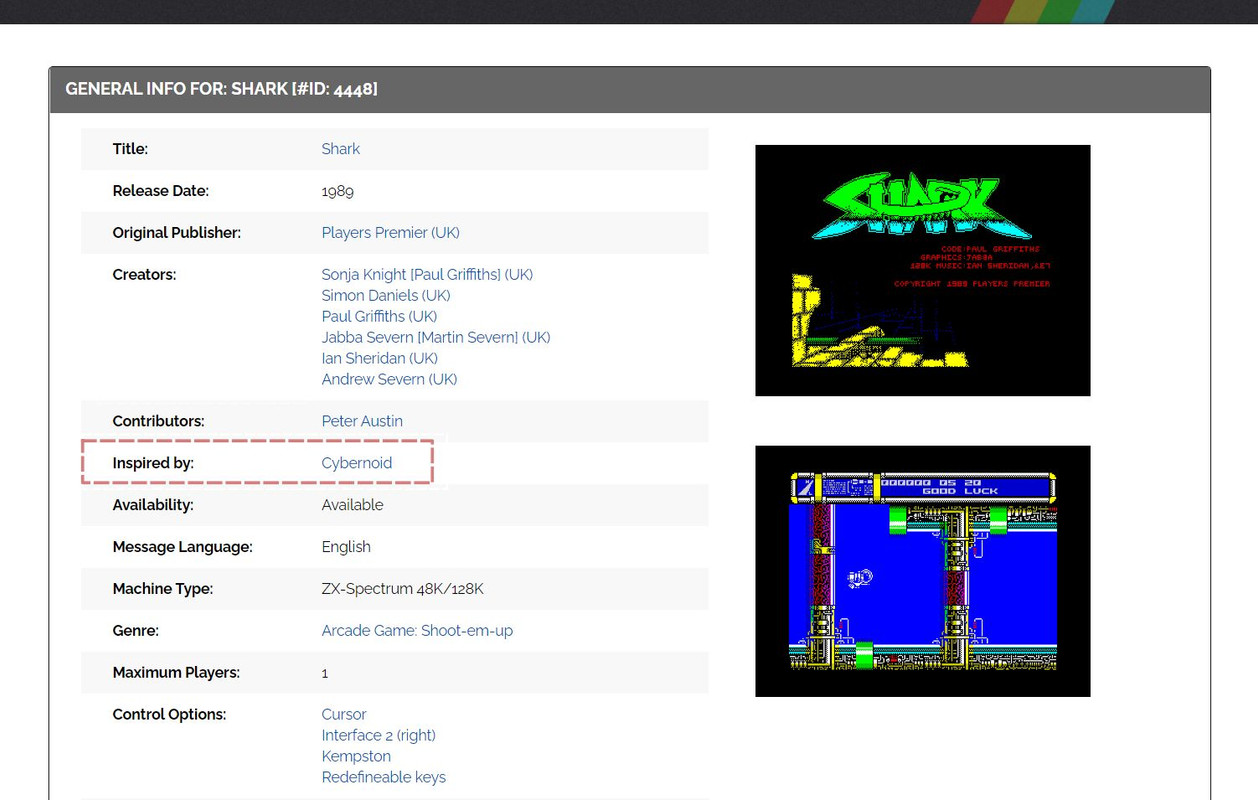The height and width of the screenshot is (800, 1258).
Task: Select ZX-Spectrum 48K/128K machine type text
Action: point(402,590)
